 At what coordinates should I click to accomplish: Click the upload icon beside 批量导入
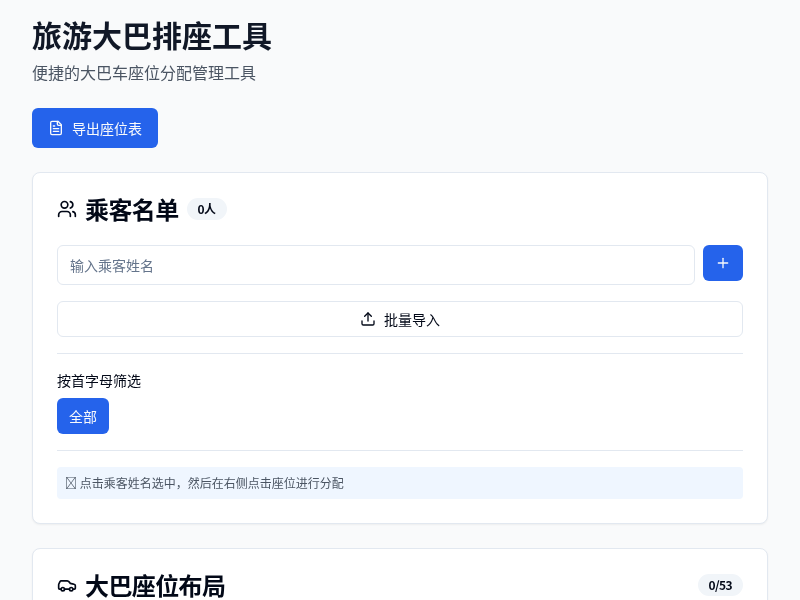click(368, 319)
